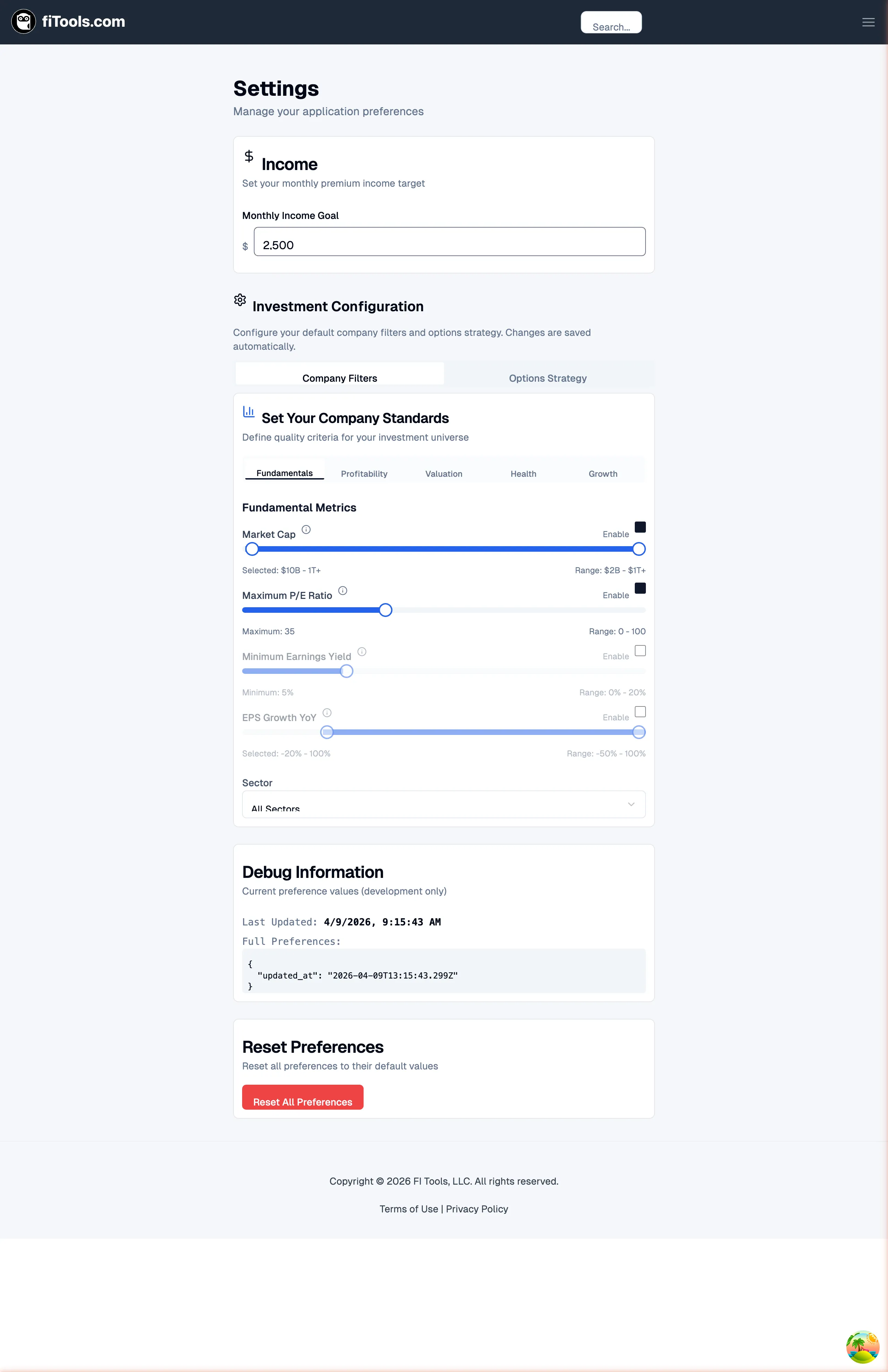Click the Full Preferences JSON code block
The image size is (888, 1372).
click(444, 971)
